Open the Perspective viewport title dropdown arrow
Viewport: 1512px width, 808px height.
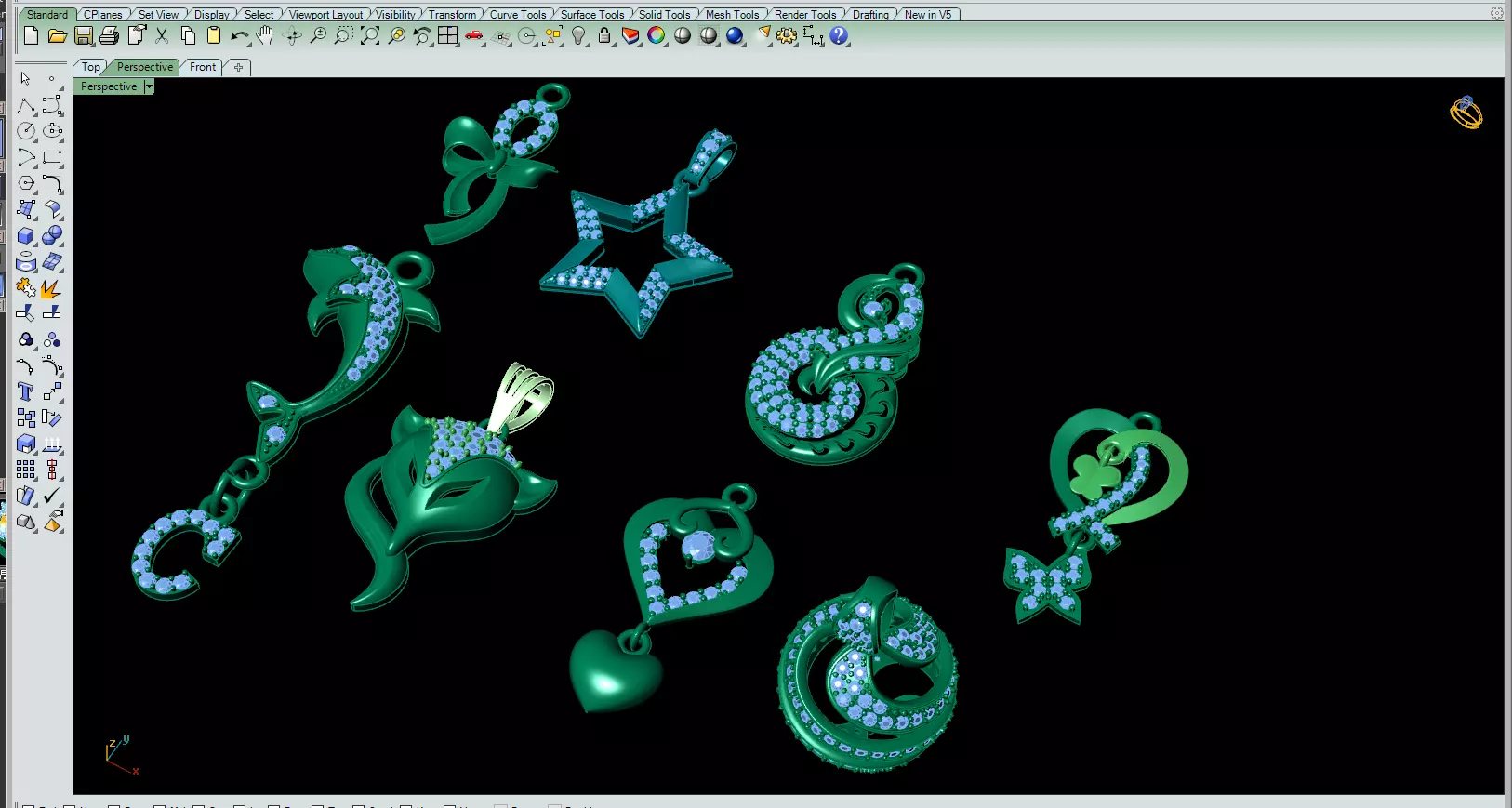[149, 86]
